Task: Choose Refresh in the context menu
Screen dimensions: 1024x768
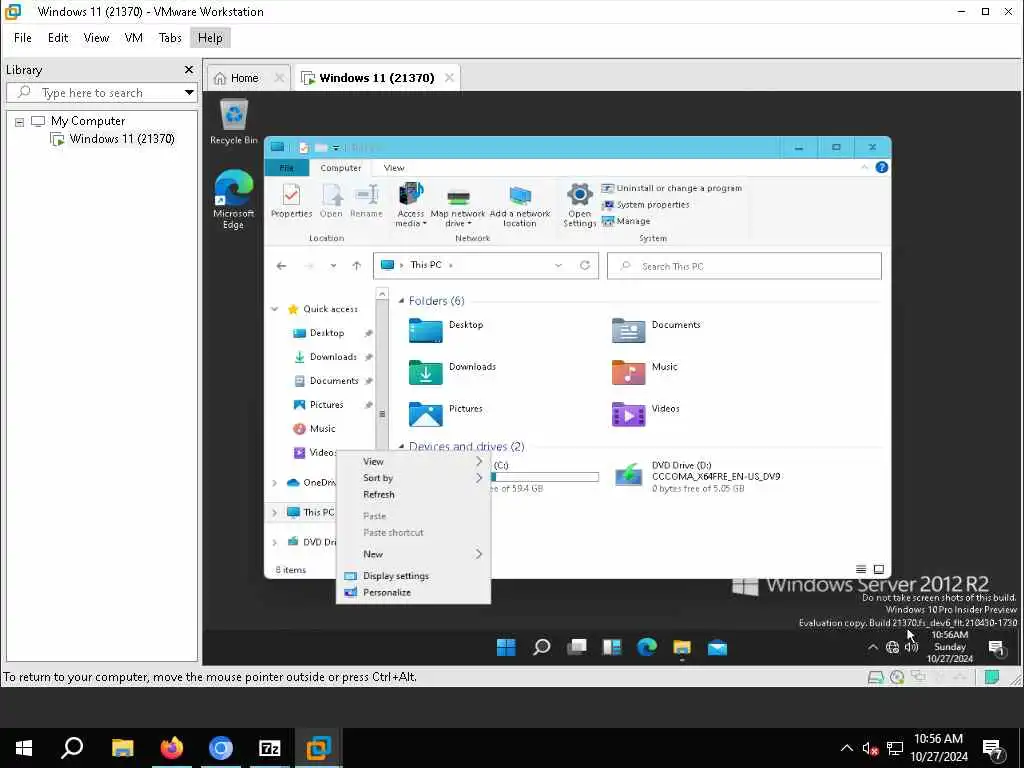Action: click(413, 494)
